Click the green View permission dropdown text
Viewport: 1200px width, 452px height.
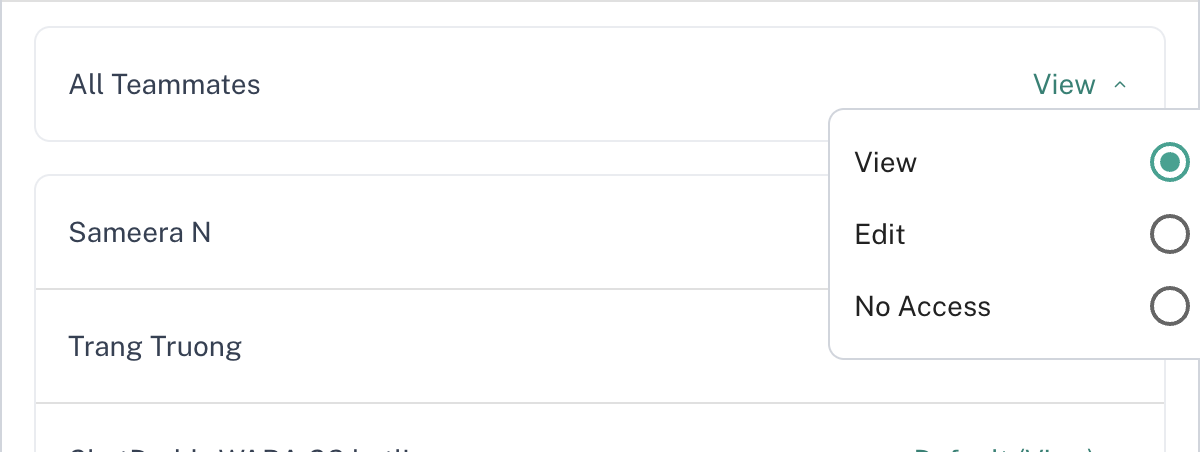[x=1064, y=85]
